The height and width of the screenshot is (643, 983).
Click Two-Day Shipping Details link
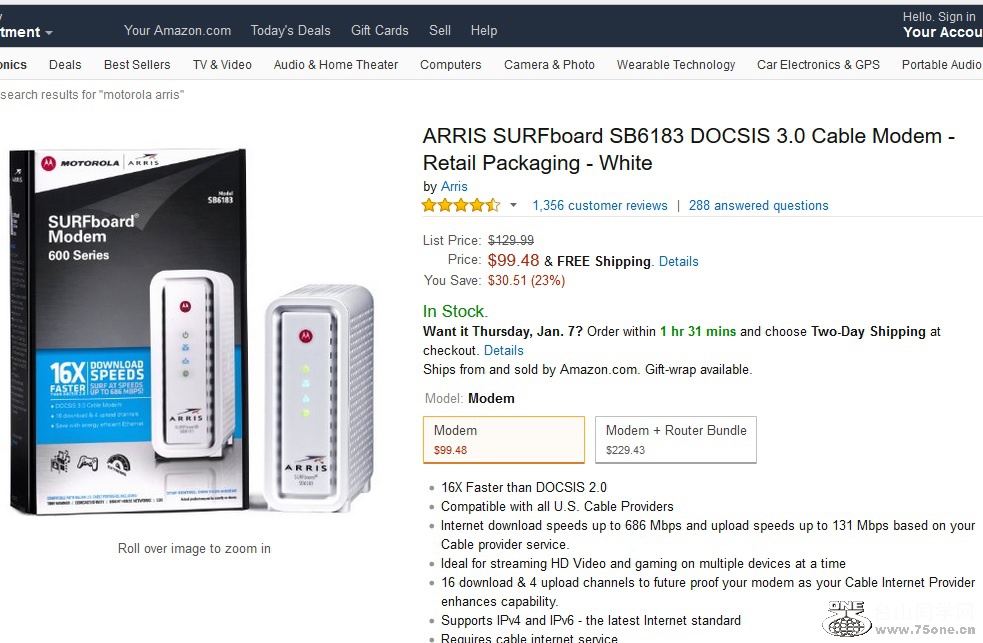pos(503,350)
